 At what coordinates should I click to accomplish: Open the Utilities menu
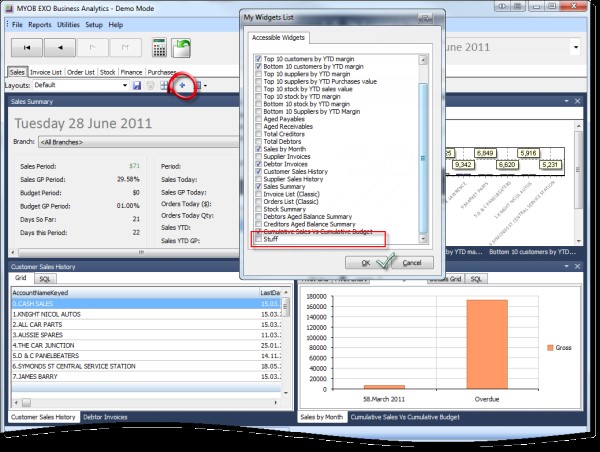click(68, 25)
